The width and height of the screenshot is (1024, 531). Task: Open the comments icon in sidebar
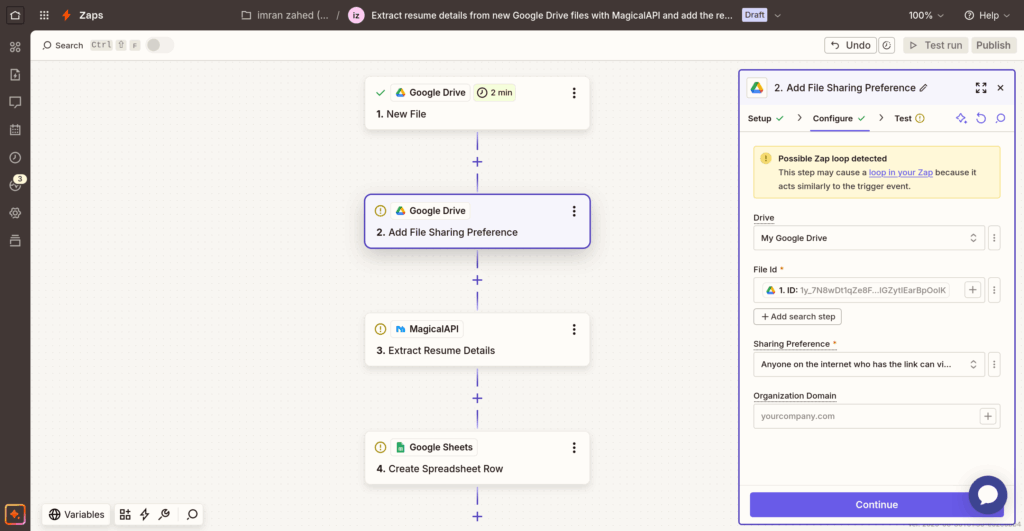[15, 102]
